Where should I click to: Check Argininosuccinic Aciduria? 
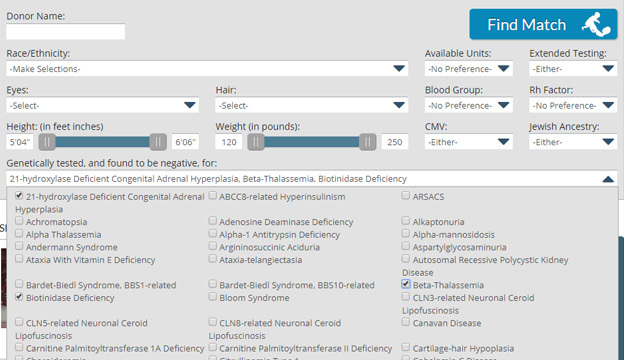click(213, 246)
